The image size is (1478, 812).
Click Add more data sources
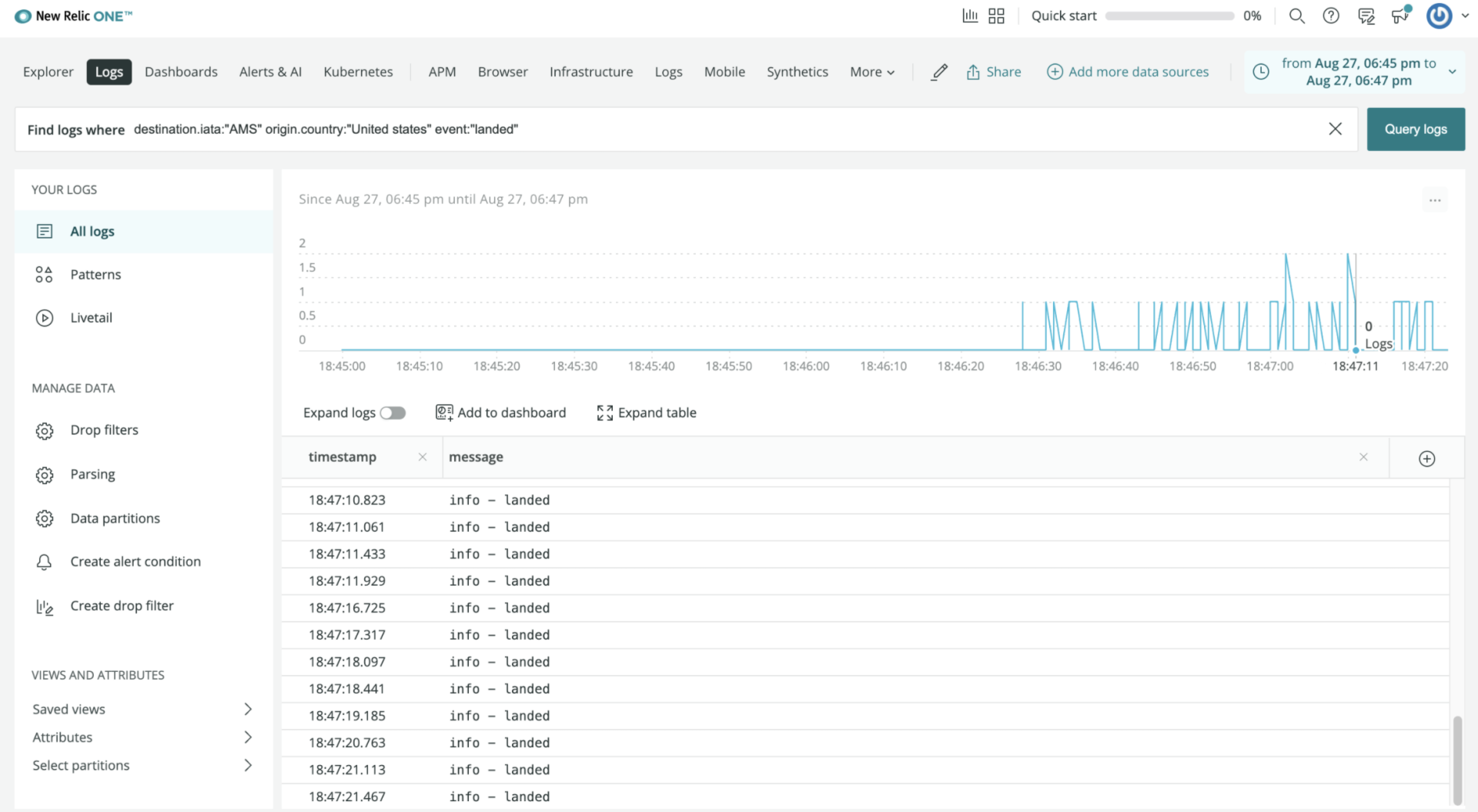tap(1127, 72)
